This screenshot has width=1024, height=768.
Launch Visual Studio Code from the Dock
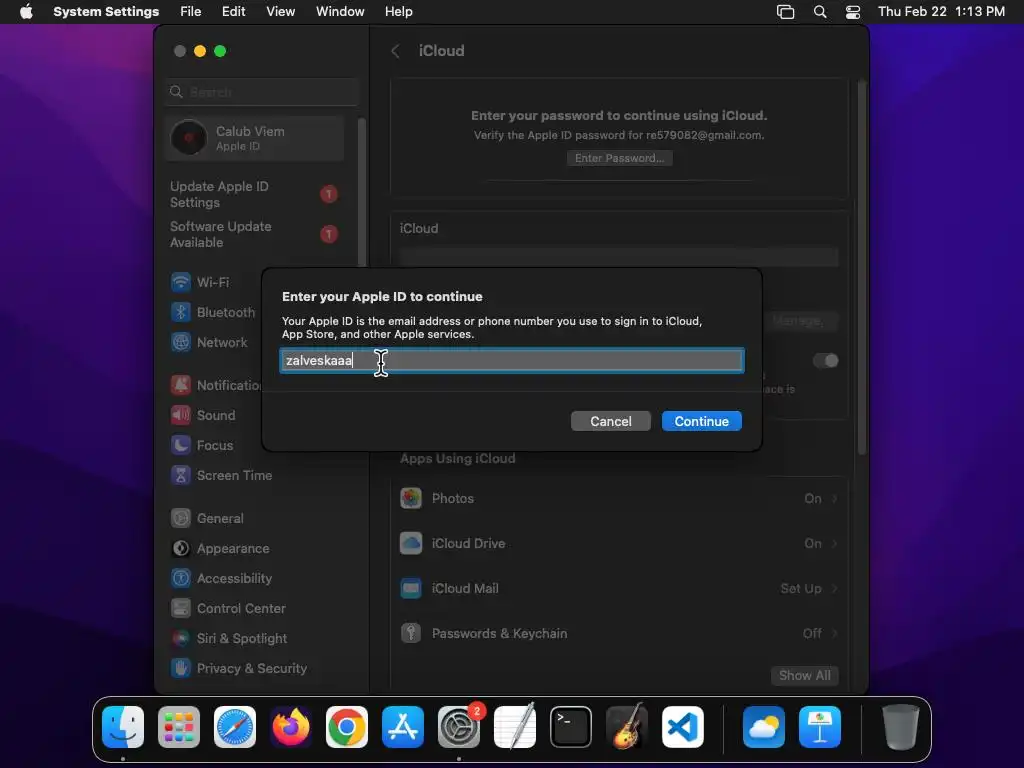coord(683,727)
